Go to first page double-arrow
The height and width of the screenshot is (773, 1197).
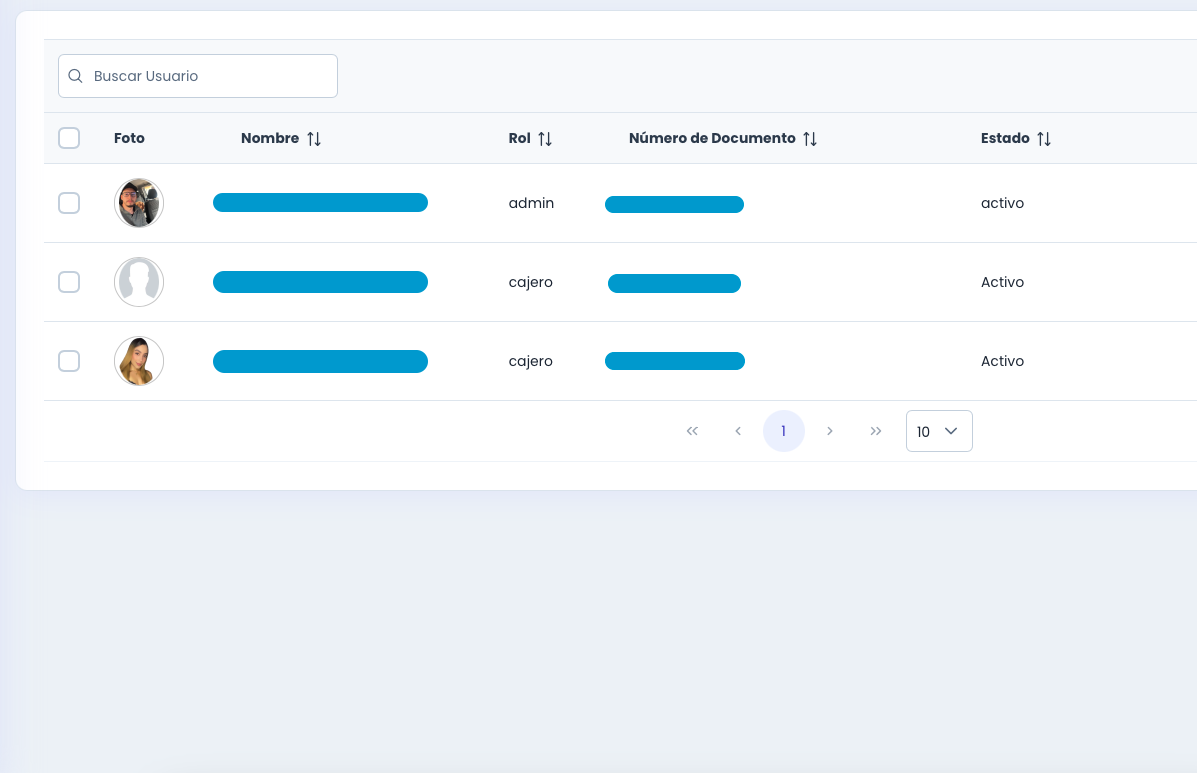[692, 431]
